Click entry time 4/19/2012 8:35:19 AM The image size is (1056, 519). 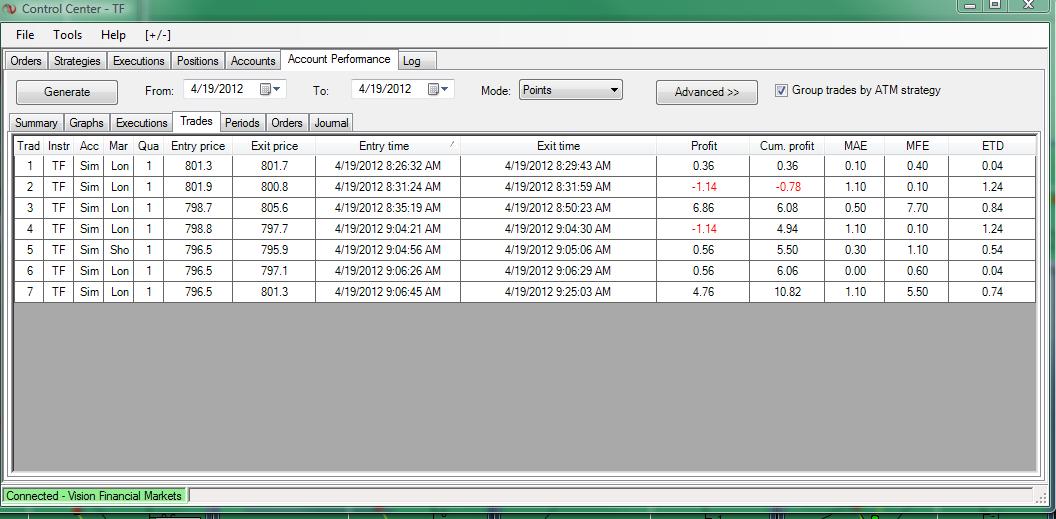click(387, 208)
